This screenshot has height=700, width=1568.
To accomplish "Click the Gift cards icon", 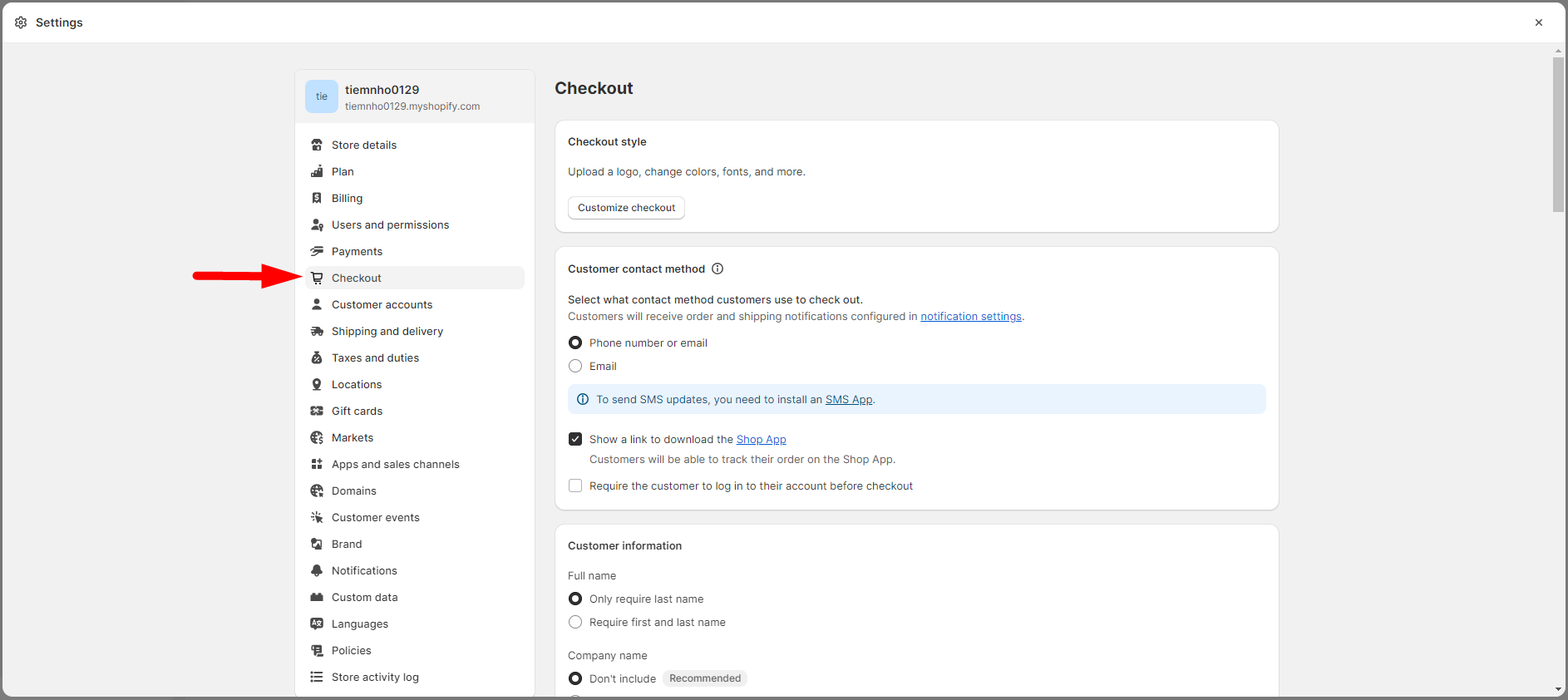I will [x=317, y=411].
